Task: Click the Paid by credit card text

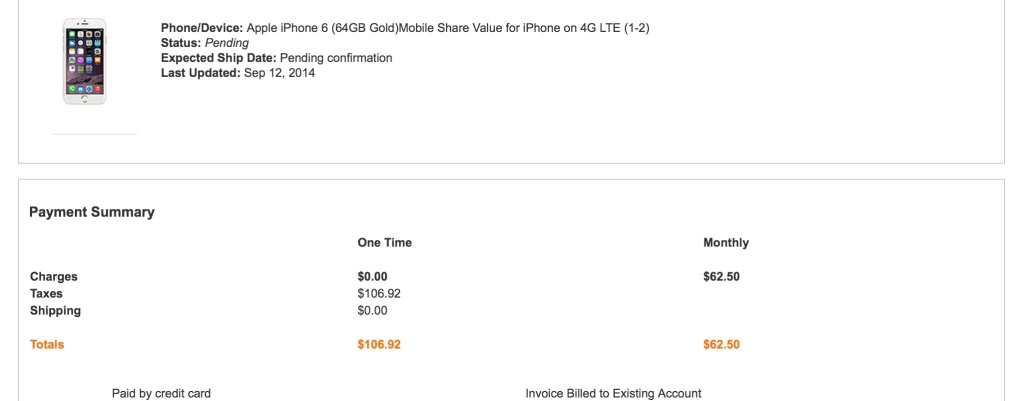Action: tap(161, 394)
